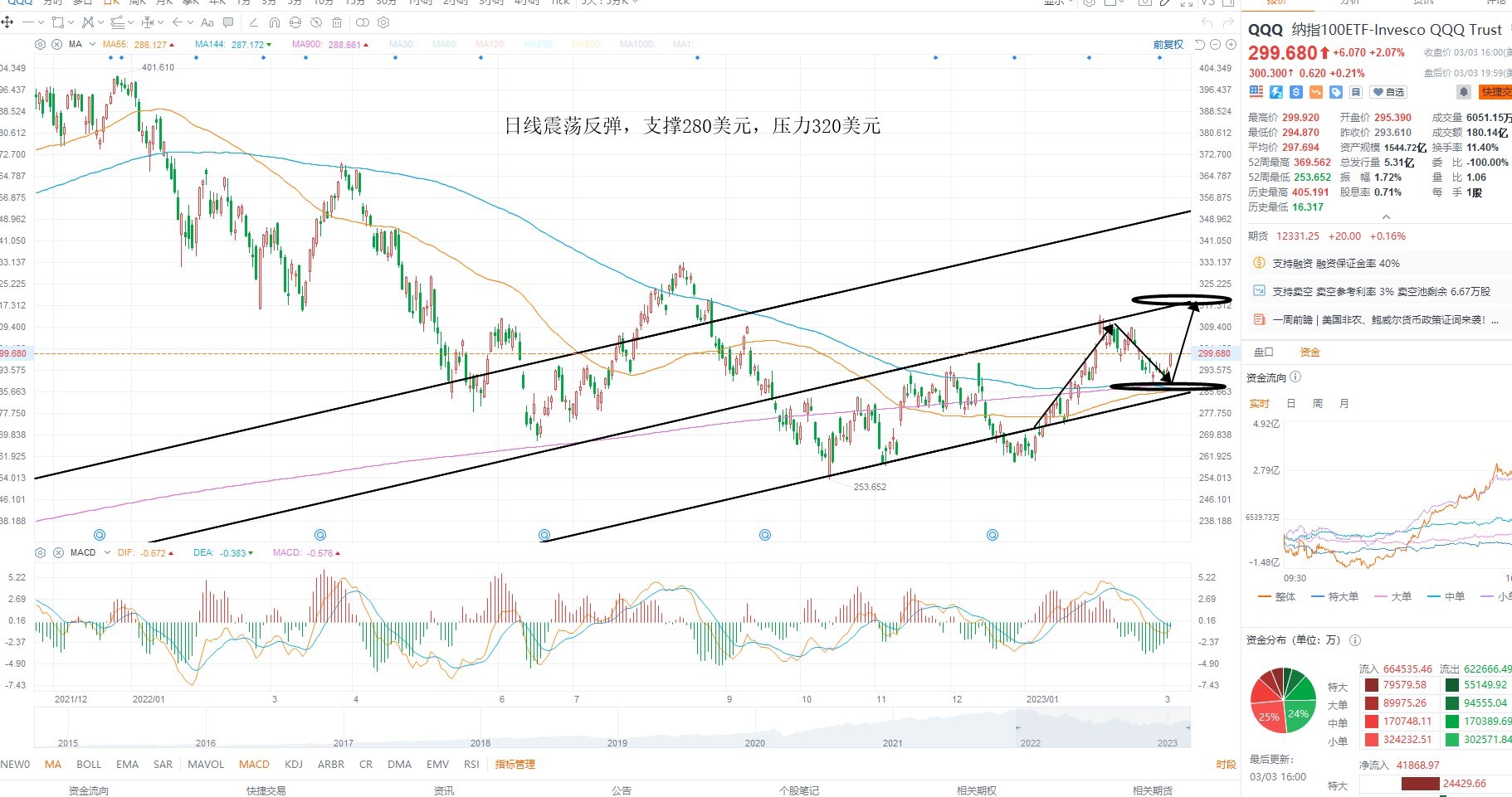This screenshot has height=797, width=1512.
Task: Toggle the MACD indicator at bottom bar
Action: click(x=254, y=765)
